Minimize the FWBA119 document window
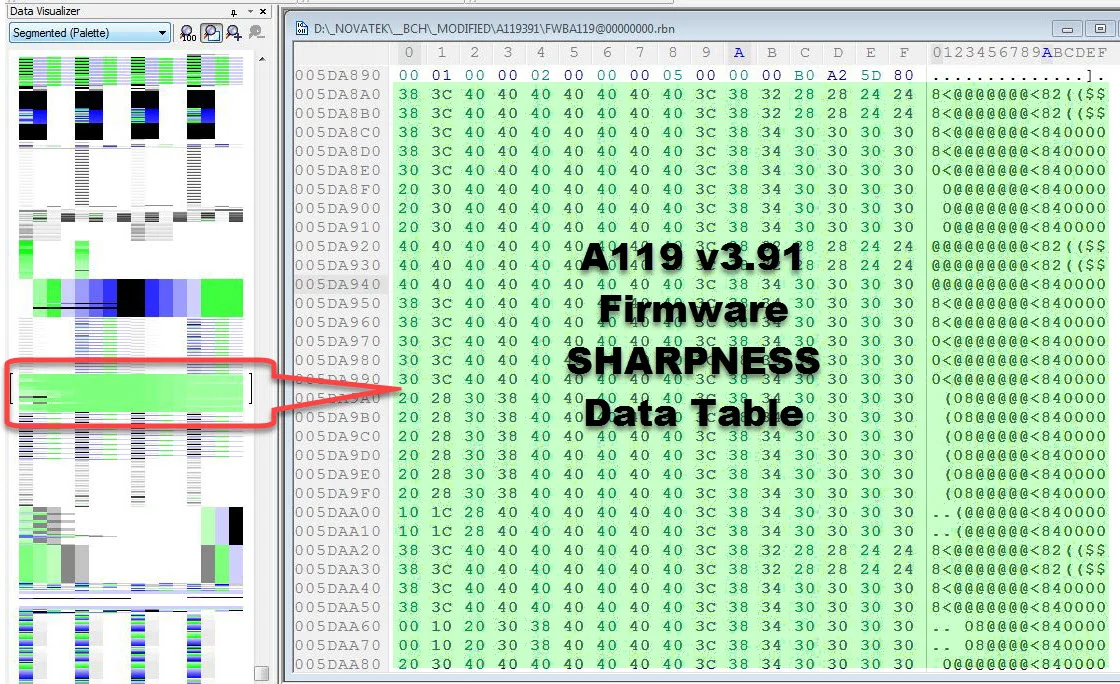Image resolution: width=1120 pixels, height=684 pixels. tap(1067, 29)
